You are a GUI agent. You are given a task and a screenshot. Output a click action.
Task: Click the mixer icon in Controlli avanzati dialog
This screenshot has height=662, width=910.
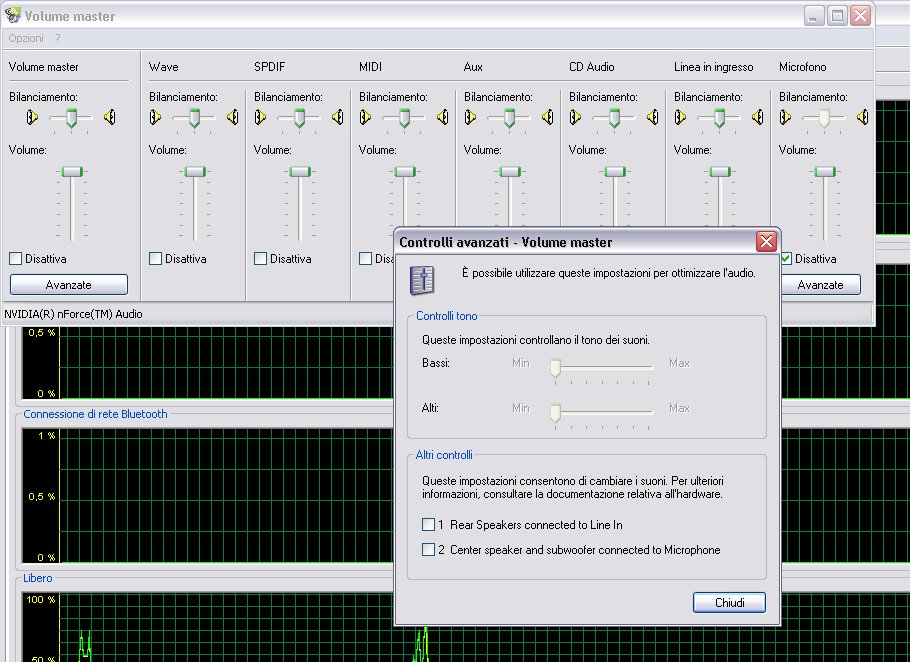pyautogui.click(x=422, y=280)
